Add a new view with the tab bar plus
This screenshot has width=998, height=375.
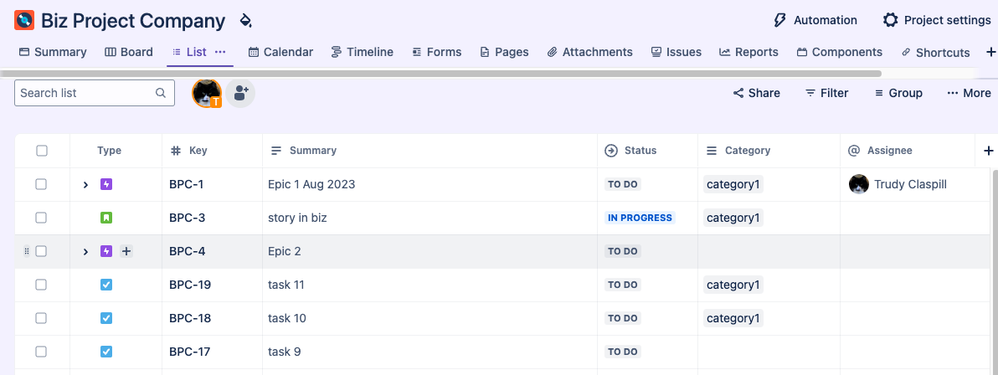tap(990, 52)
